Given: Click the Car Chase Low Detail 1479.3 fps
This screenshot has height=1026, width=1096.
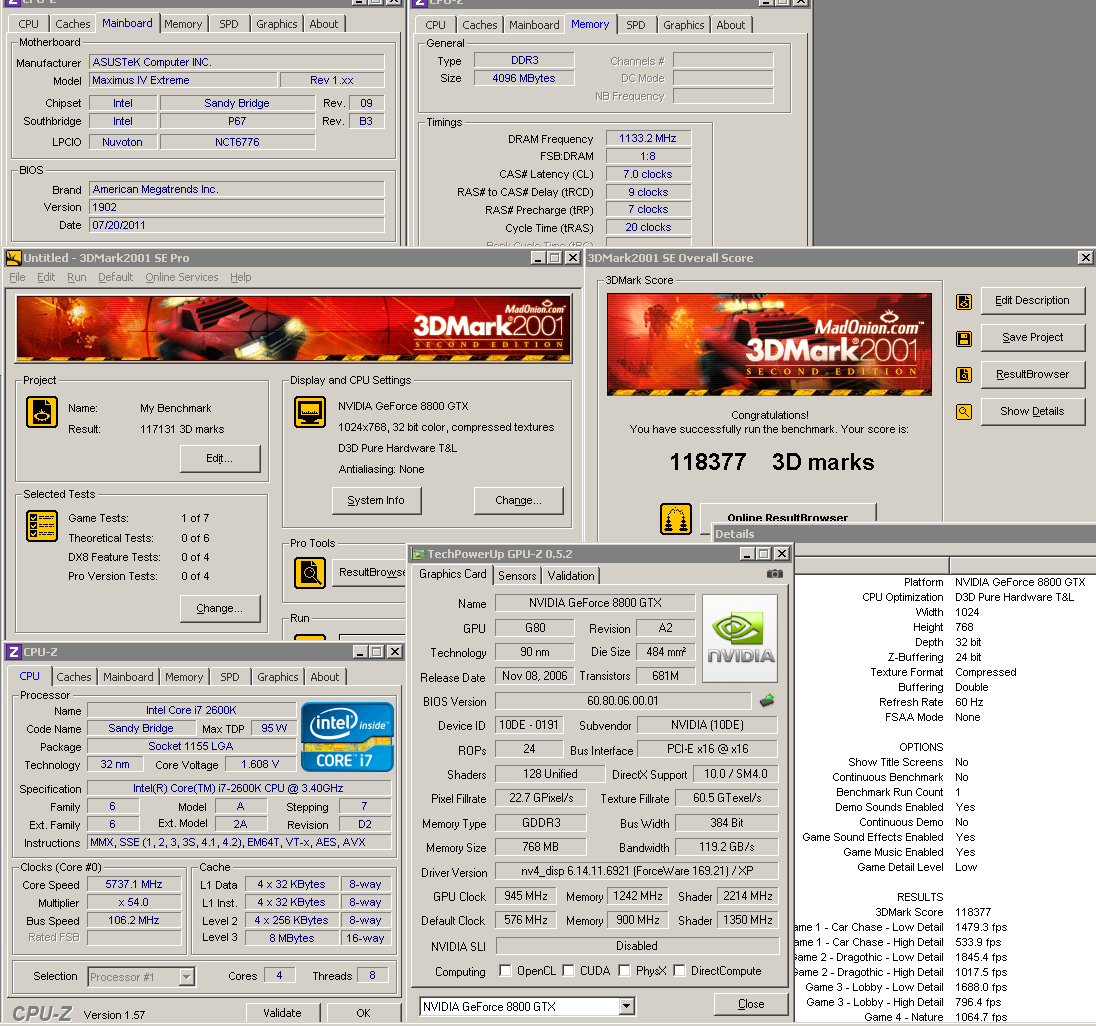Looking at the screenshot, I should pyautogui.click(x=981, y=927).
